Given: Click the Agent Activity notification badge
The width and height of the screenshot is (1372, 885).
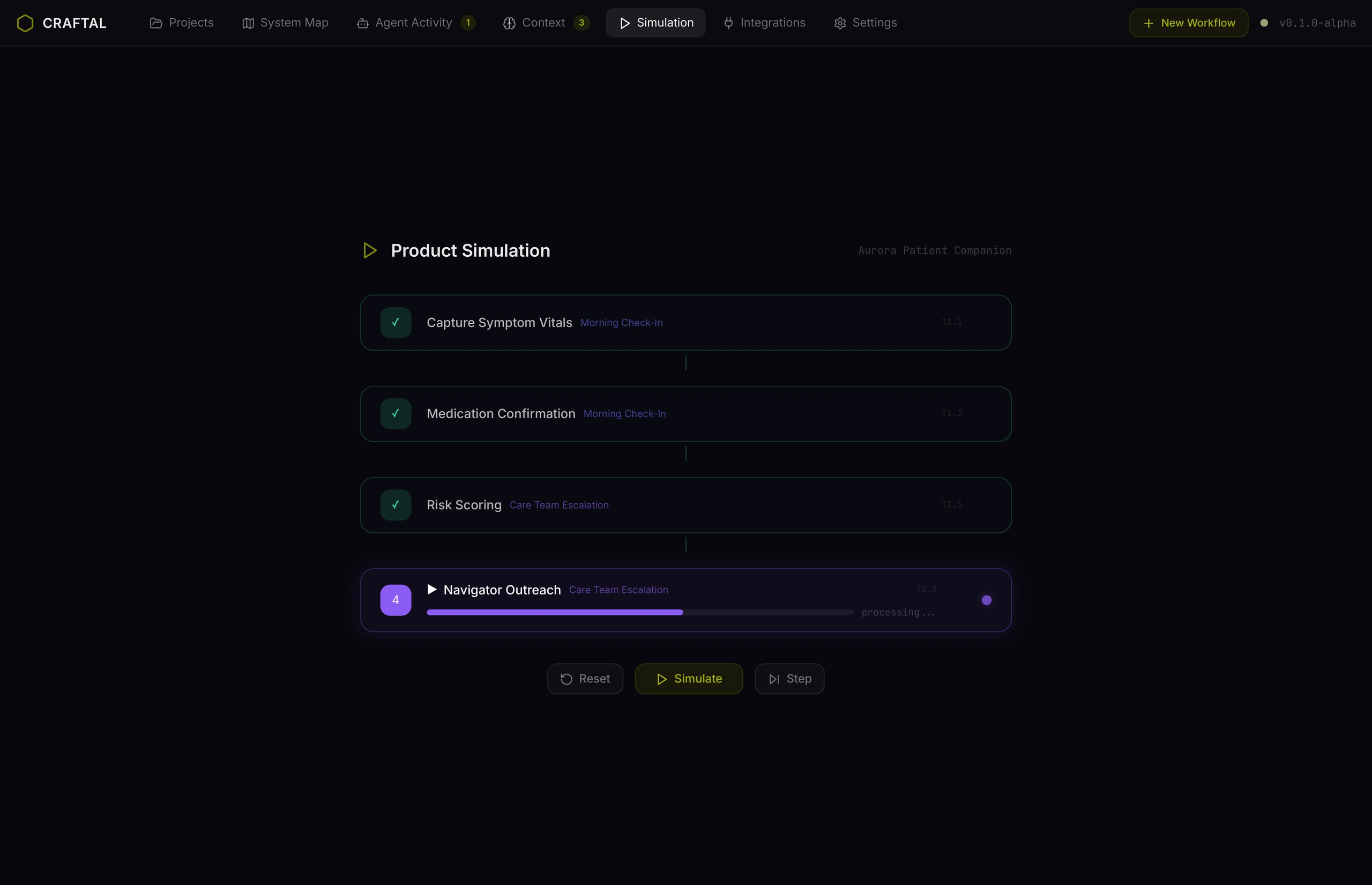Looking at the screenshot, I should [x=468, y=23].
